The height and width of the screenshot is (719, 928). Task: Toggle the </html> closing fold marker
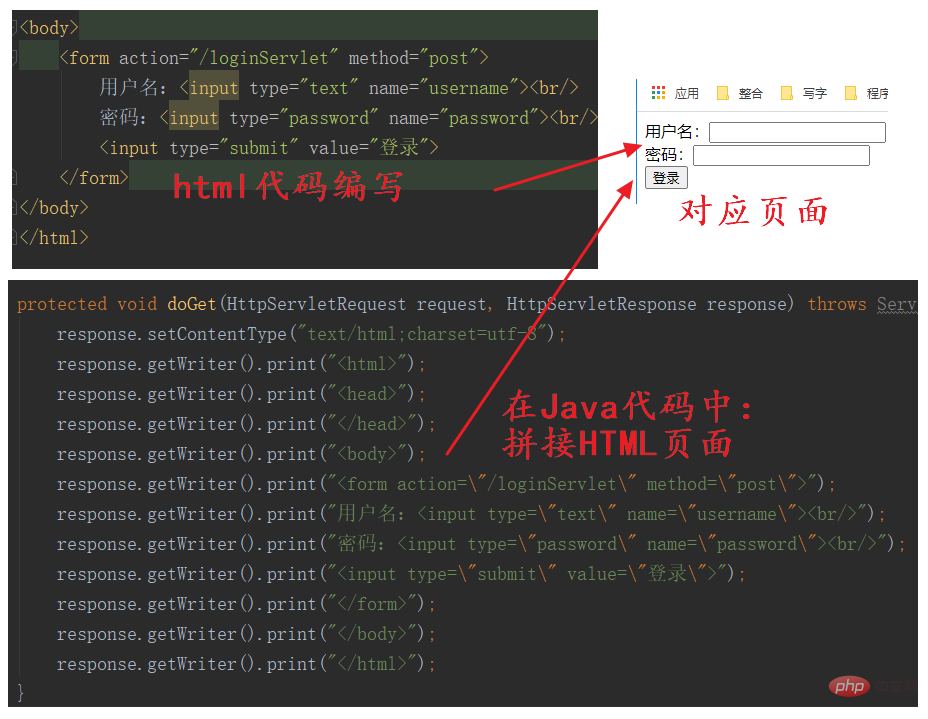click(15, 237)
